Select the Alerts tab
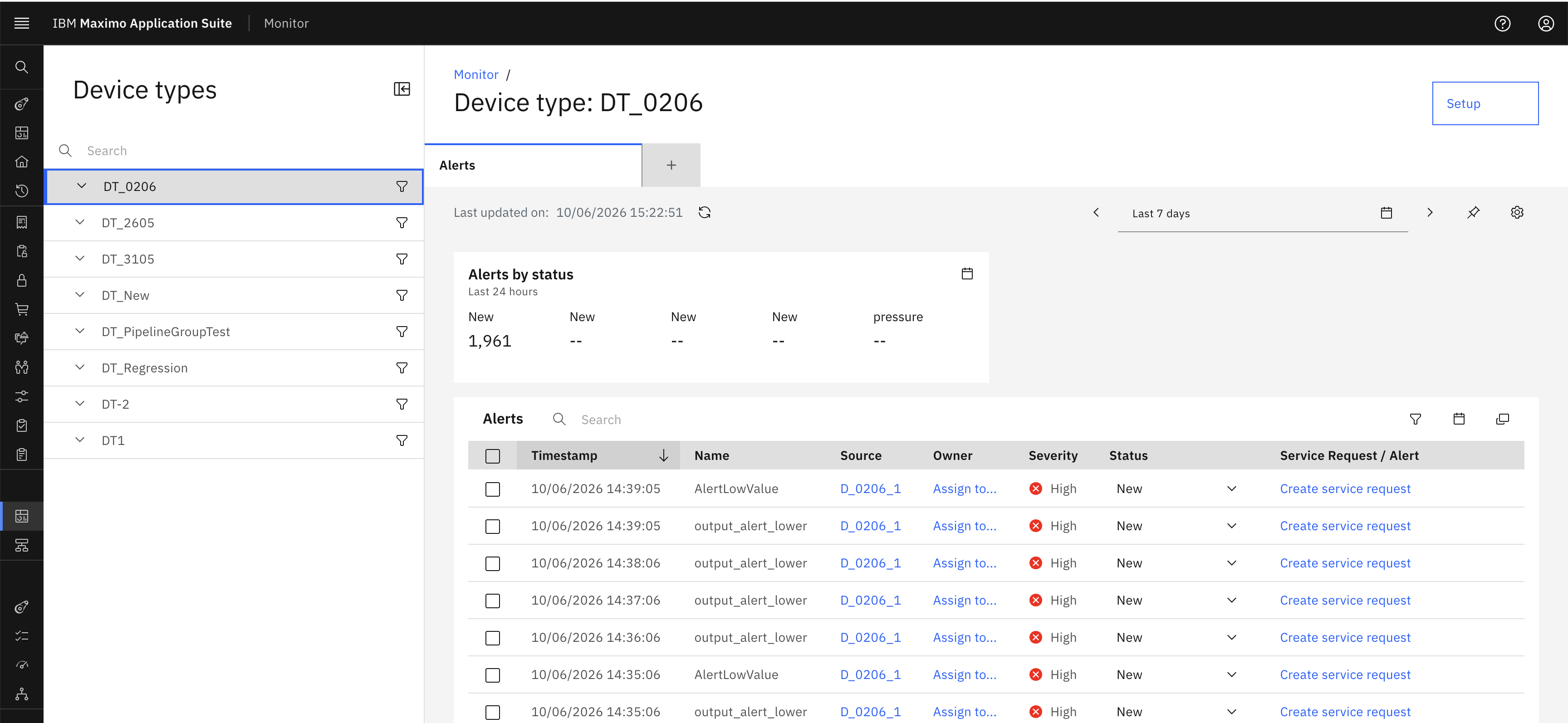The image size is (1568, 723). coord(533,166)
